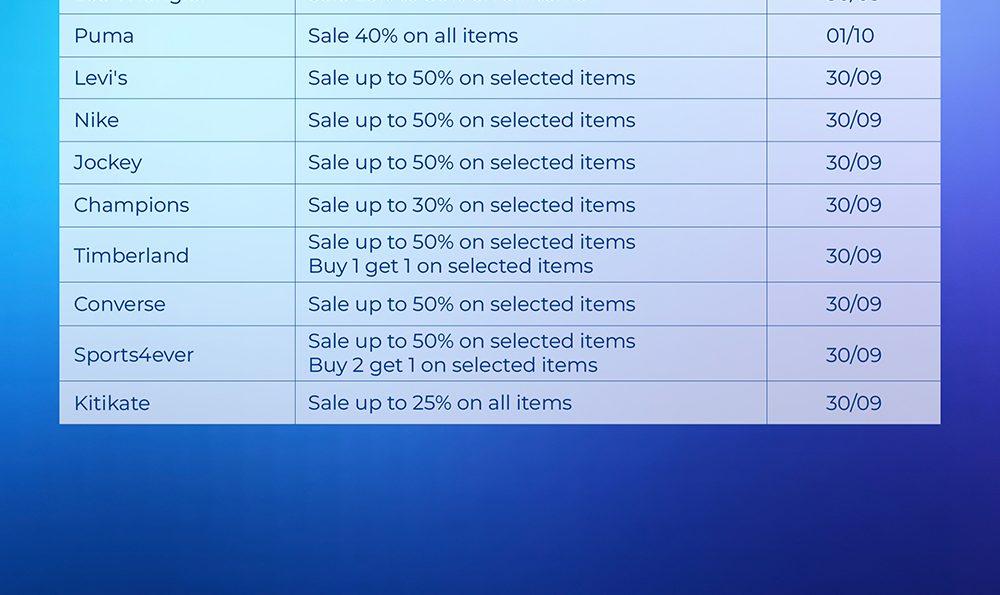Screen dimensions: 1000x595
Task: Select "Sale up to 25% on all items"
Action: pos(440,403)
